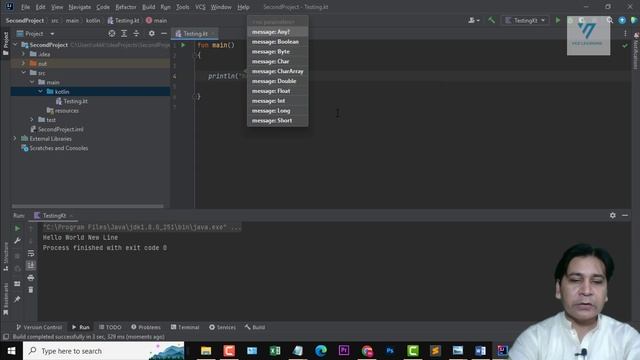Click the Build project hammer icon
This screenshot has height=360, width=640.
click(x=491, y=20)
